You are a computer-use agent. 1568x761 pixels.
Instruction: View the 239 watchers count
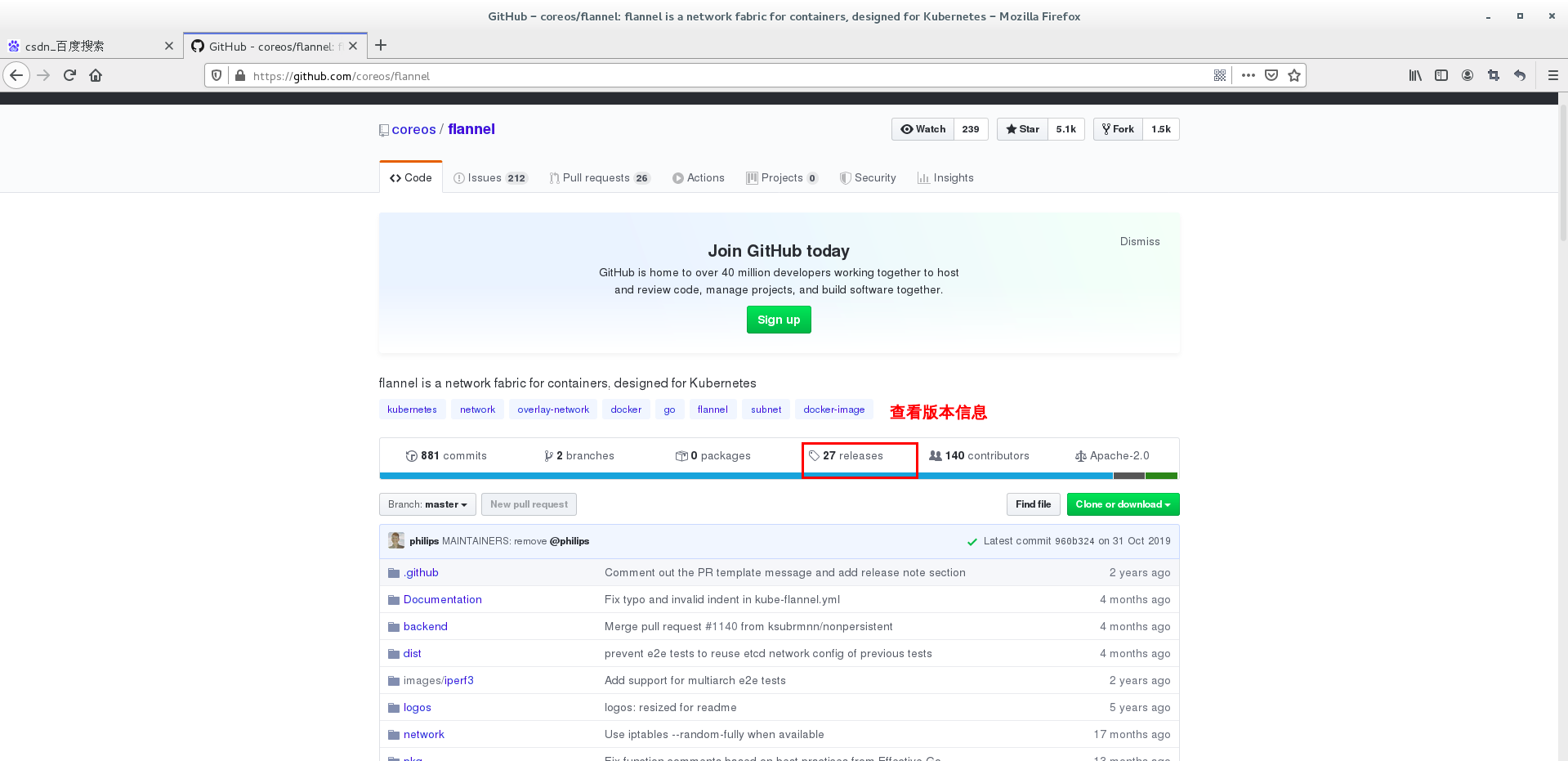tap(971, 129)
